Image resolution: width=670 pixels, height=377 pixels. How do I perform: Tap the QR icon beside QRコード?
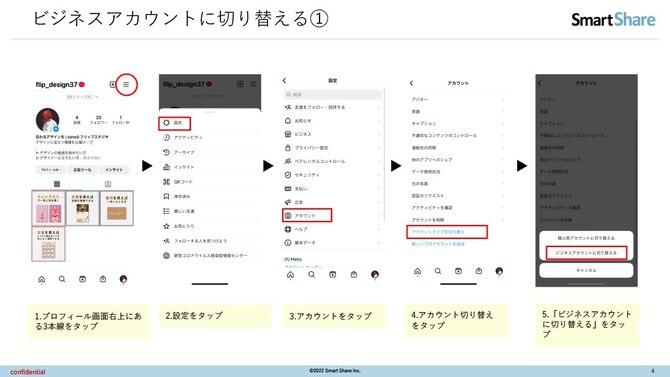pyautogui.click(x=166, y=182)
